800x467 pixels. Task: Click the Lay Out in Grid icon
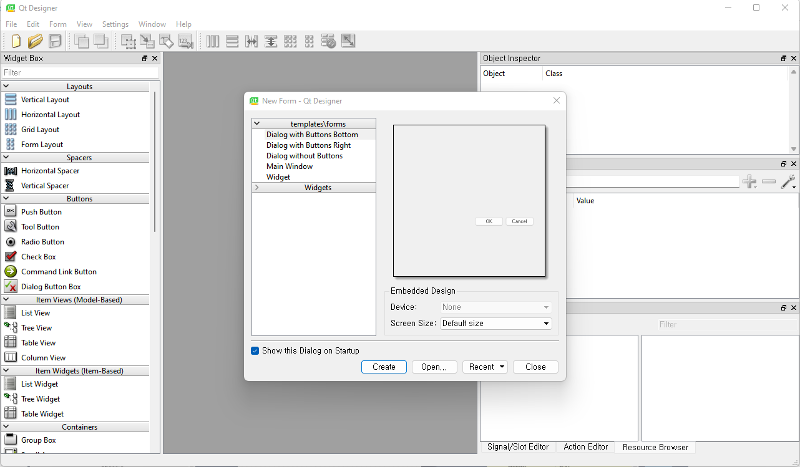pyautogui.click(x=290, y=41)
